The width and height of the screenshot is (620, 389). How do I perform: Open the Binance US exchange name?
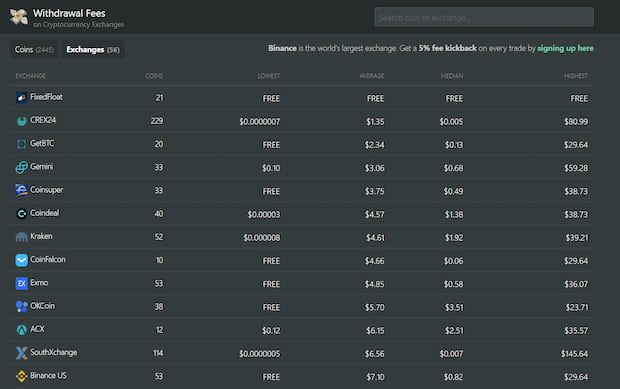(x=48, y=376)
